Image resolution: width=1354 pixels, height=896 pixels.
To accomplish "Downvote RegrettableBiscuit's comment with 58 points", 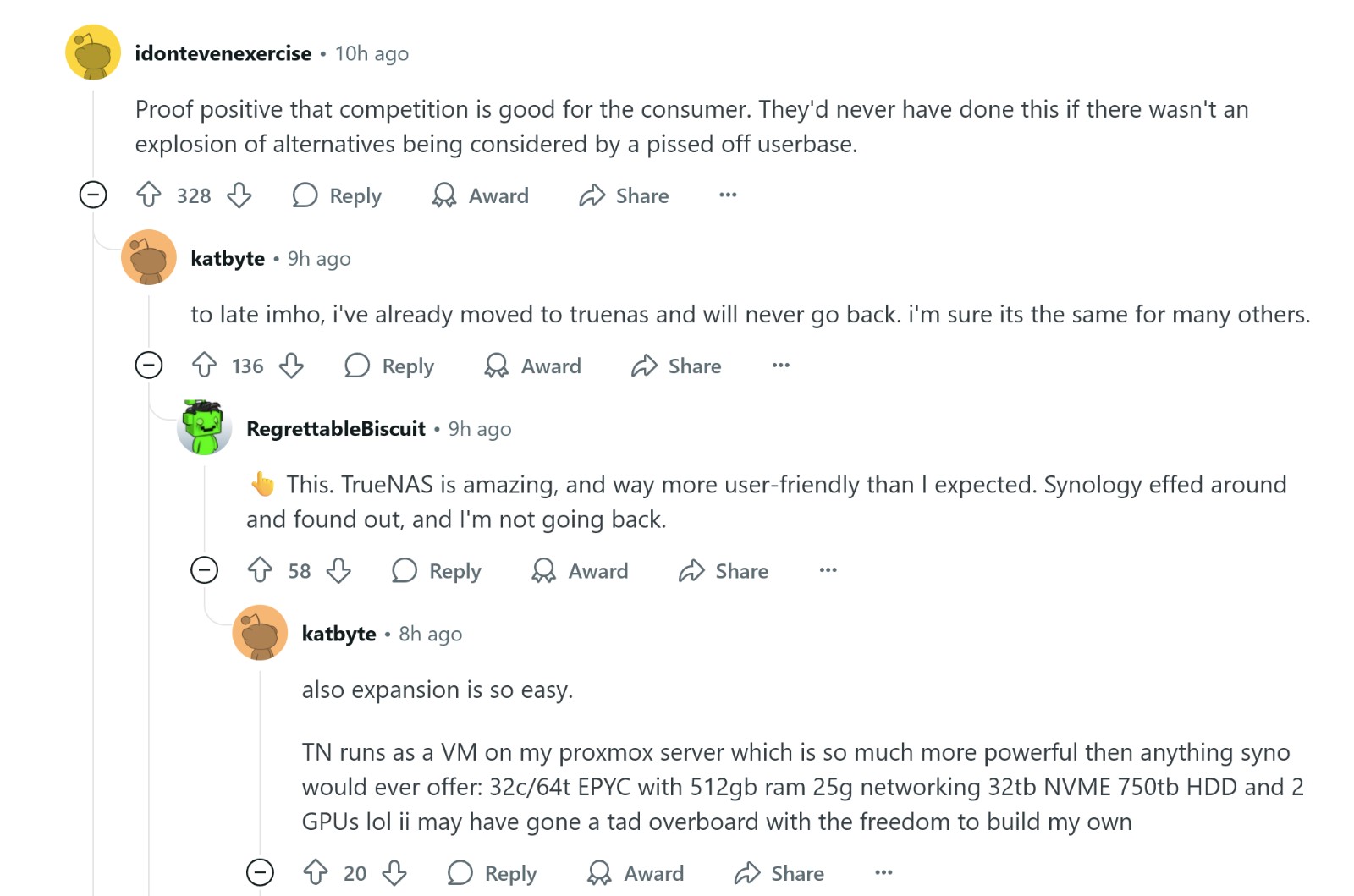I will tap(338, 570).
